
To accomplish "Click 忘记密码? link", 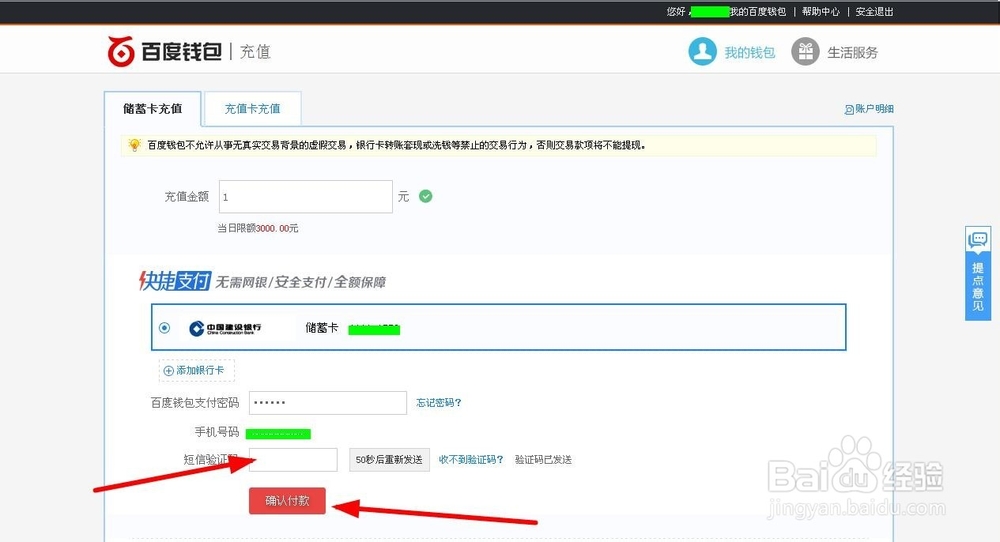I will [439, 403].
